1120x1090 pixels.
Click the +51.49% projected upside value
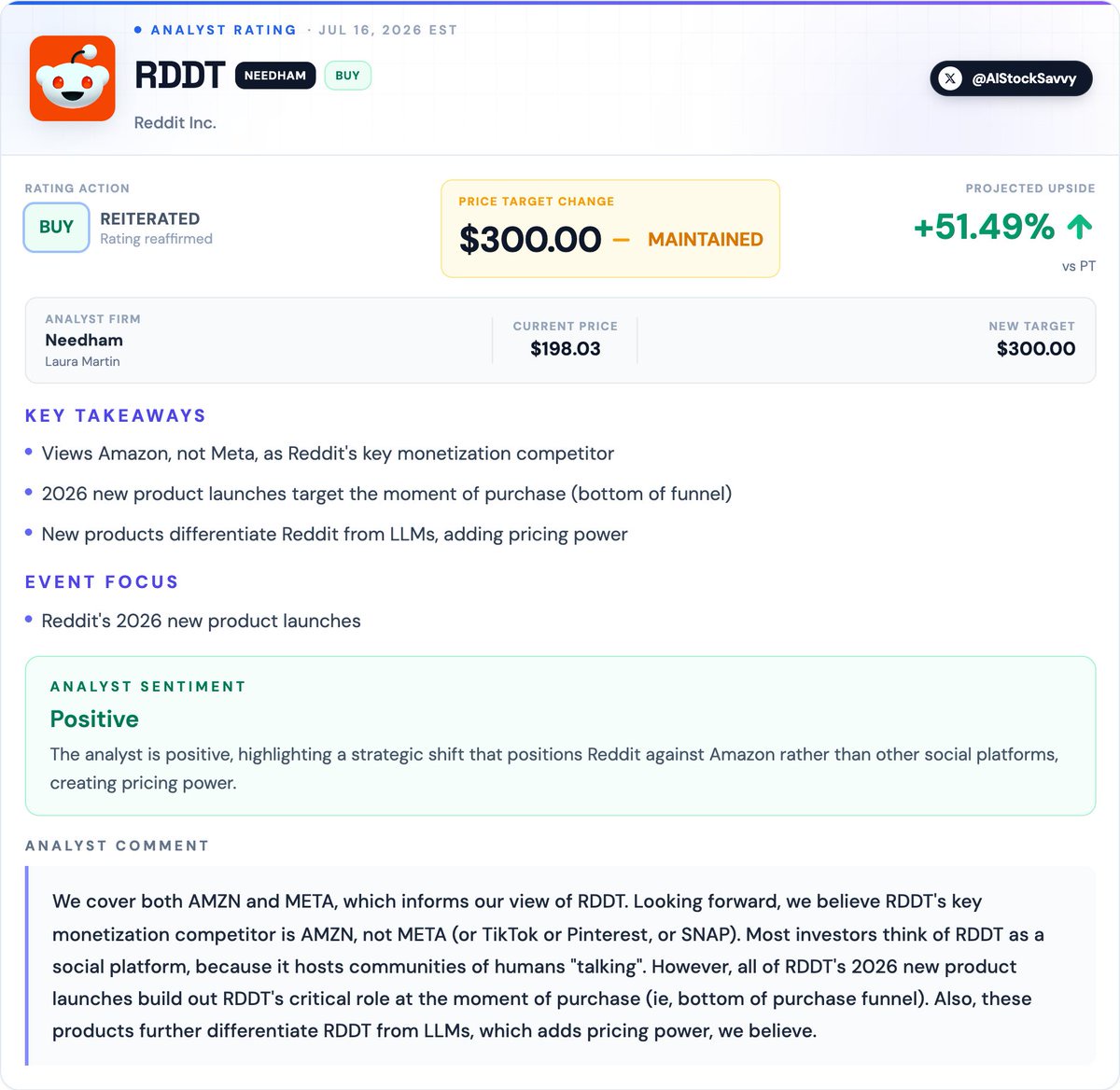[984, 226]
